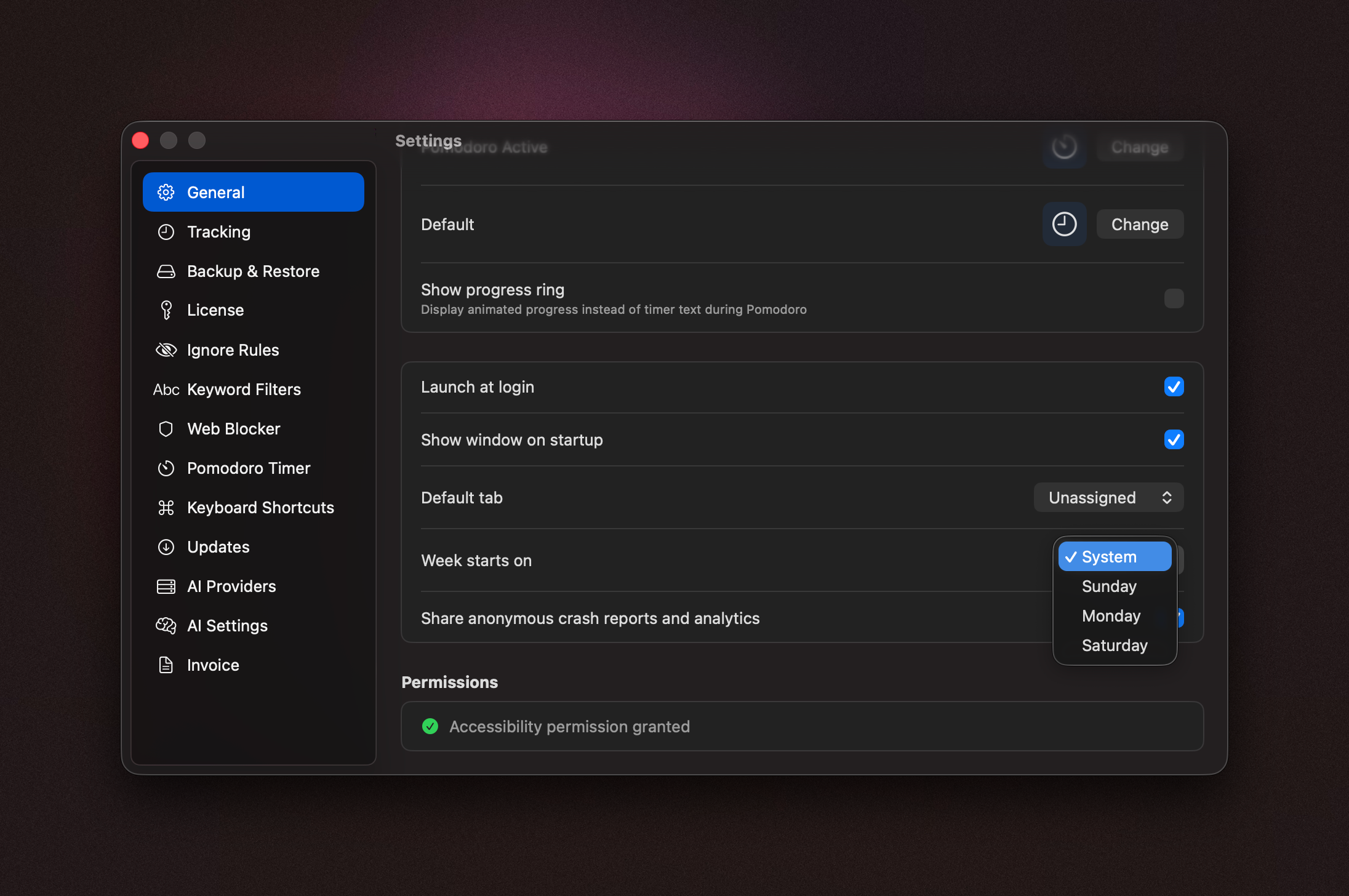1349x896 pixels.
Task: Click the Default menu bar clock icon
Action: point(1064,225)
